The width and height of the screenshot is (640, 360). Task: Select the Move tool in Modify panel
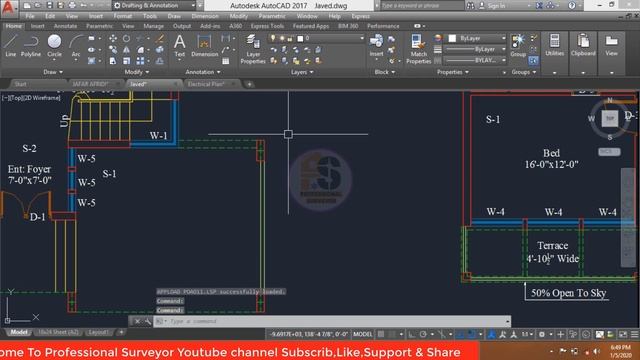click(x=113, y=38)
